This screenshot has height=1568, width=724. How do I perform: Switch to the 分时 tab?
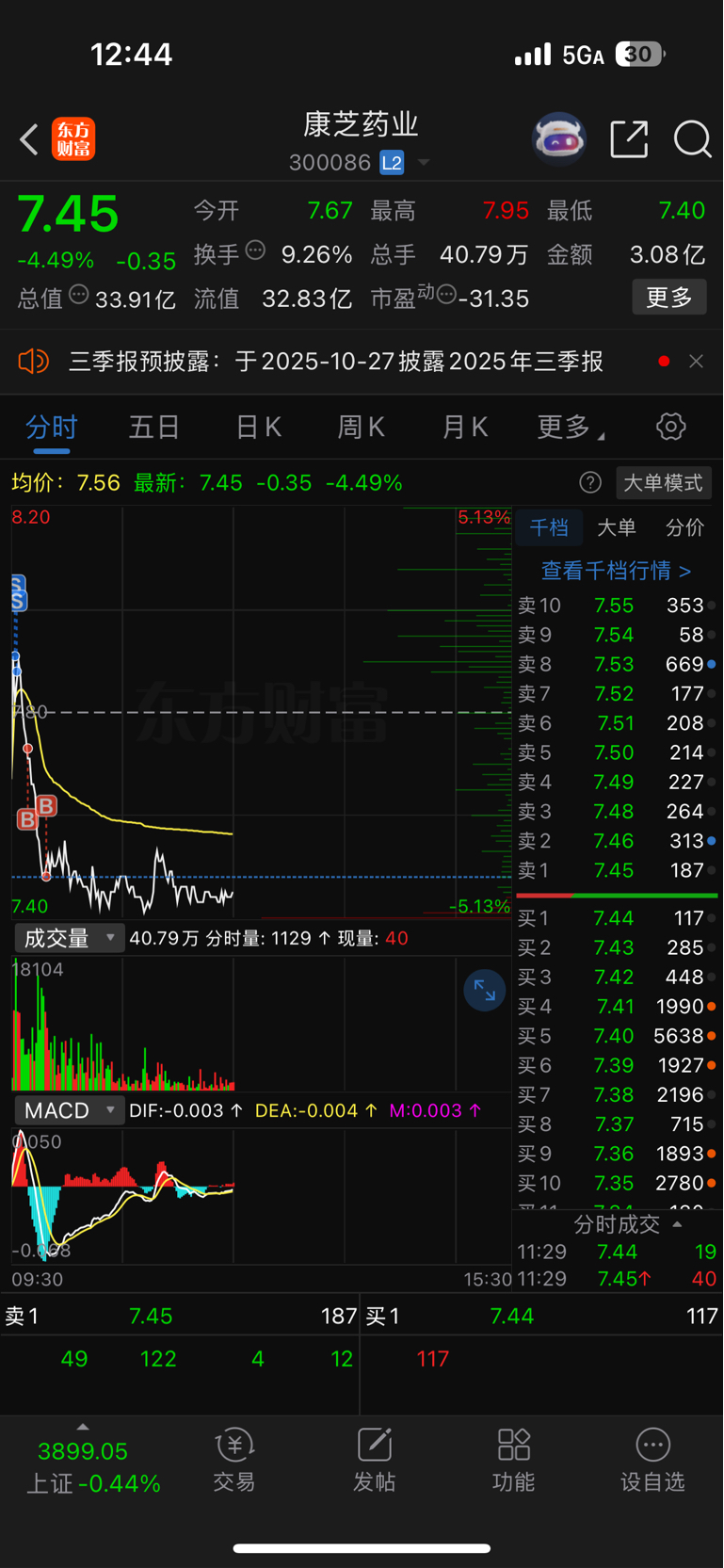(x=52, y=428)
